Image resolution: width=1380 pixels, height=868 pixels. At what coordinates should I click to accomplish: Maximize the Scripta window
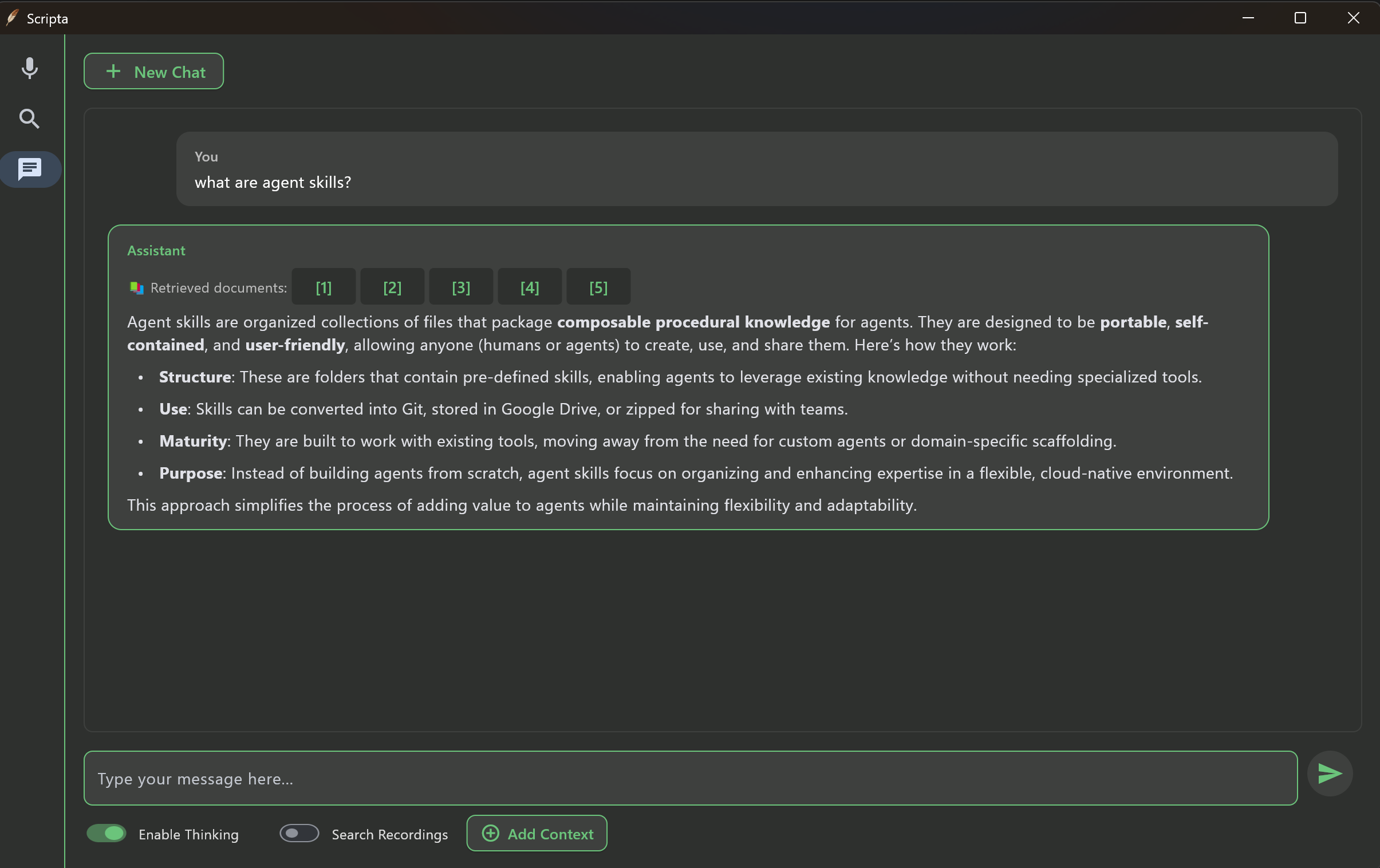click(x=1300, y=18)
